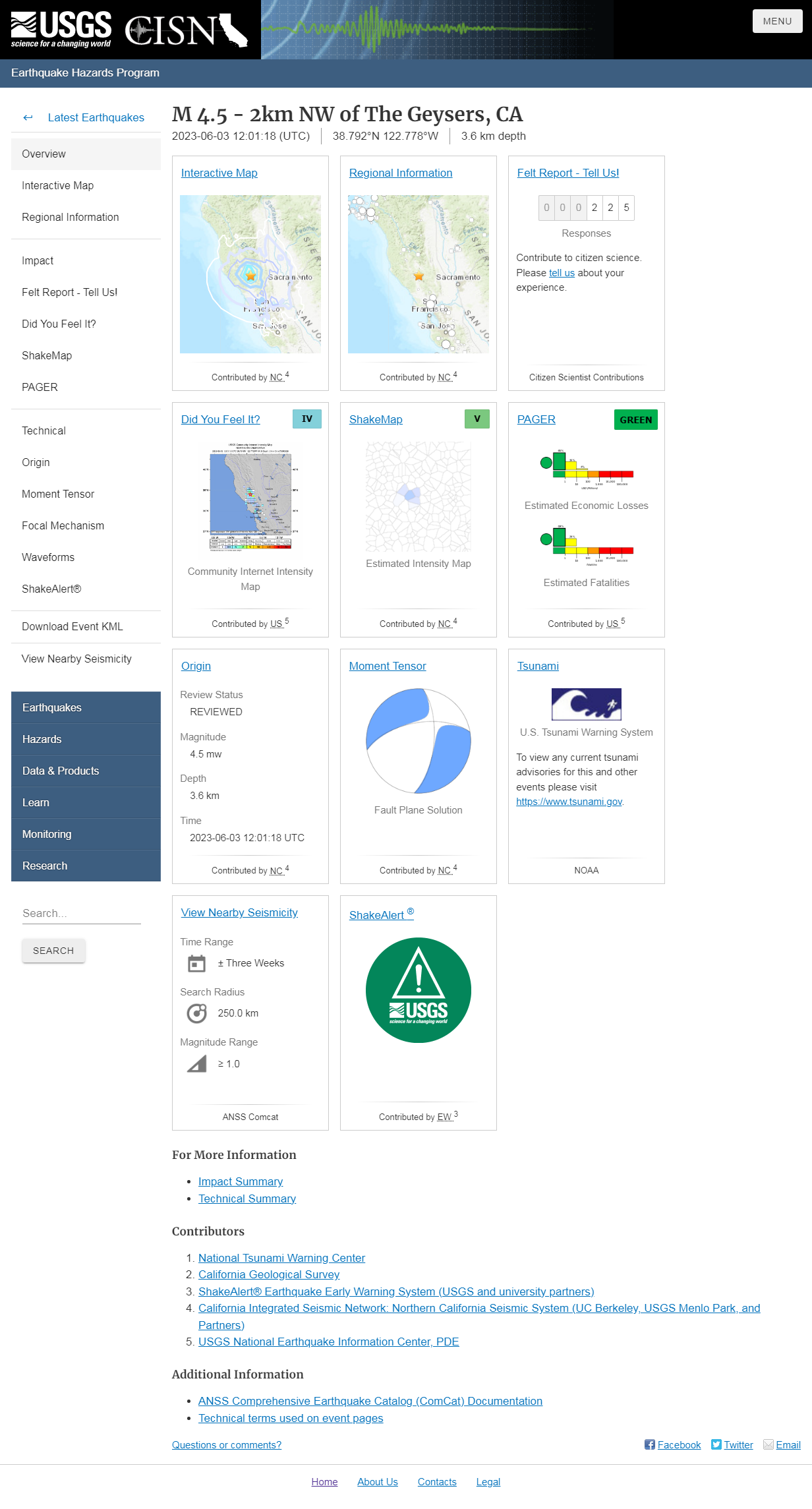The height and width of the screenshot is (1509, 812).
Task: Select Moment Tensor in sidebar
Action: click(x=58, y=494)
